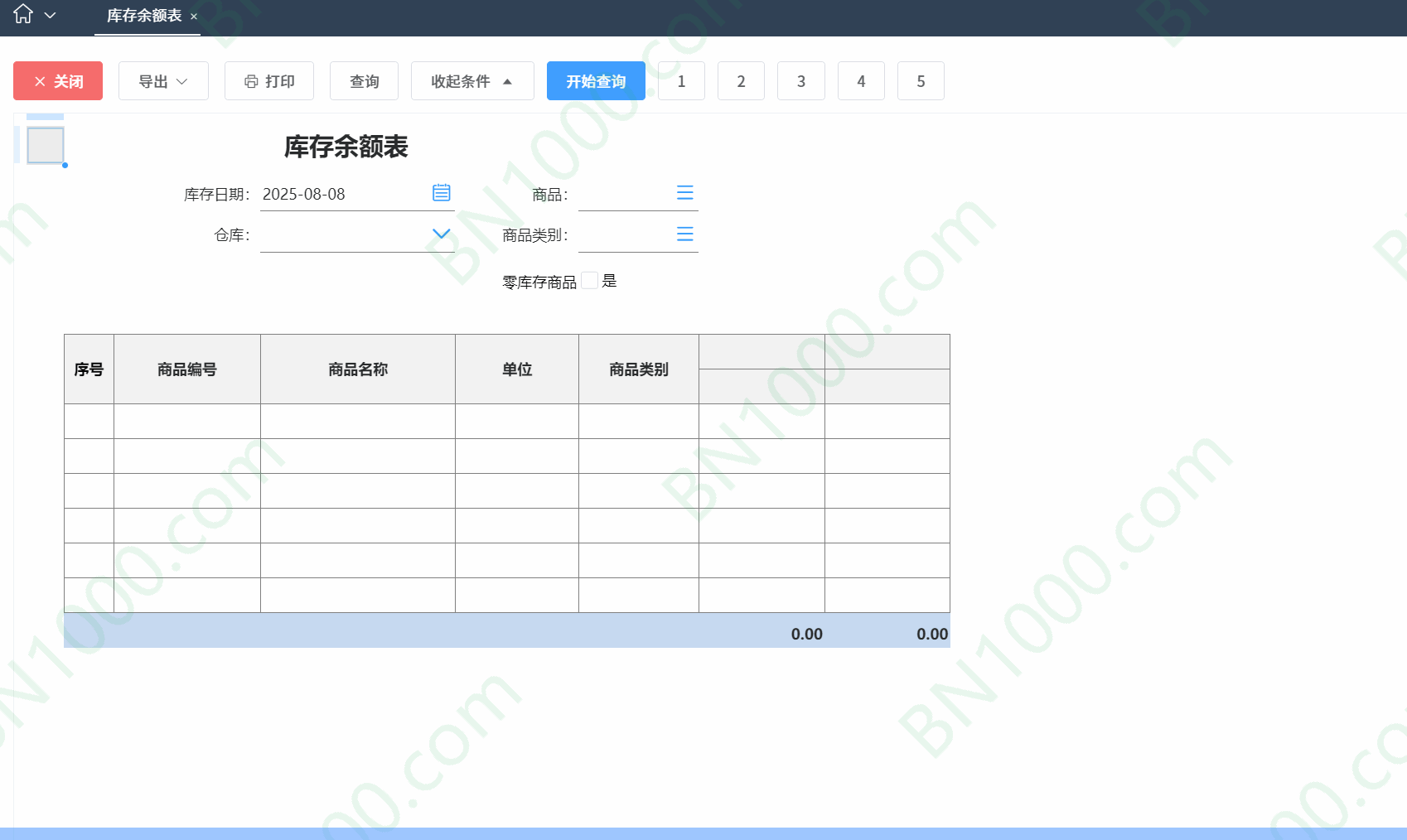Open the 导出 dropdown

click(163, 81)
